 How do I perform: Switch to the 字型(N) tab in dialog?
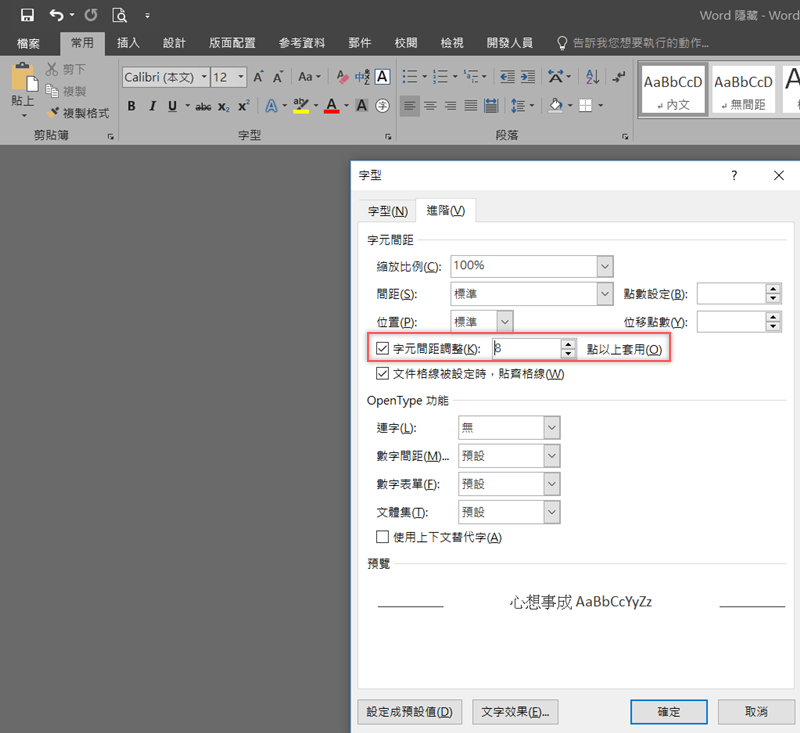[x=387, y=211]
